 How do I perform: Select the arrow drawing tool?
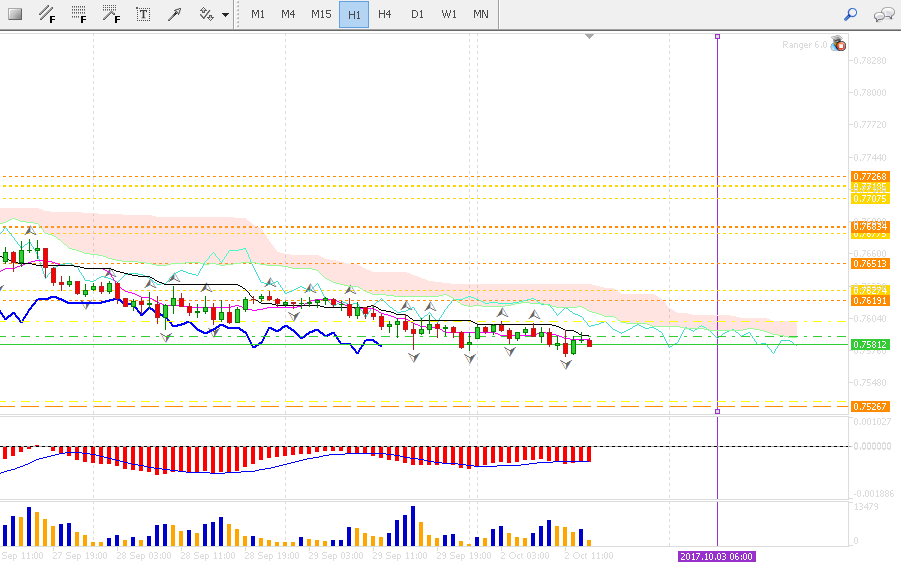tap(174, 14)
